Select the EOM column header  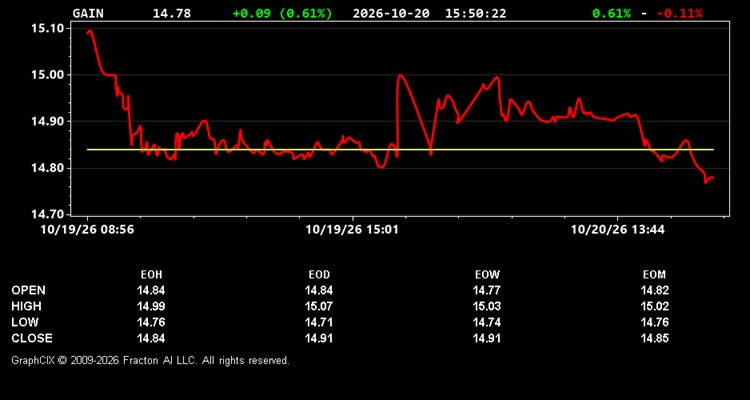click(x=654, y=275)
